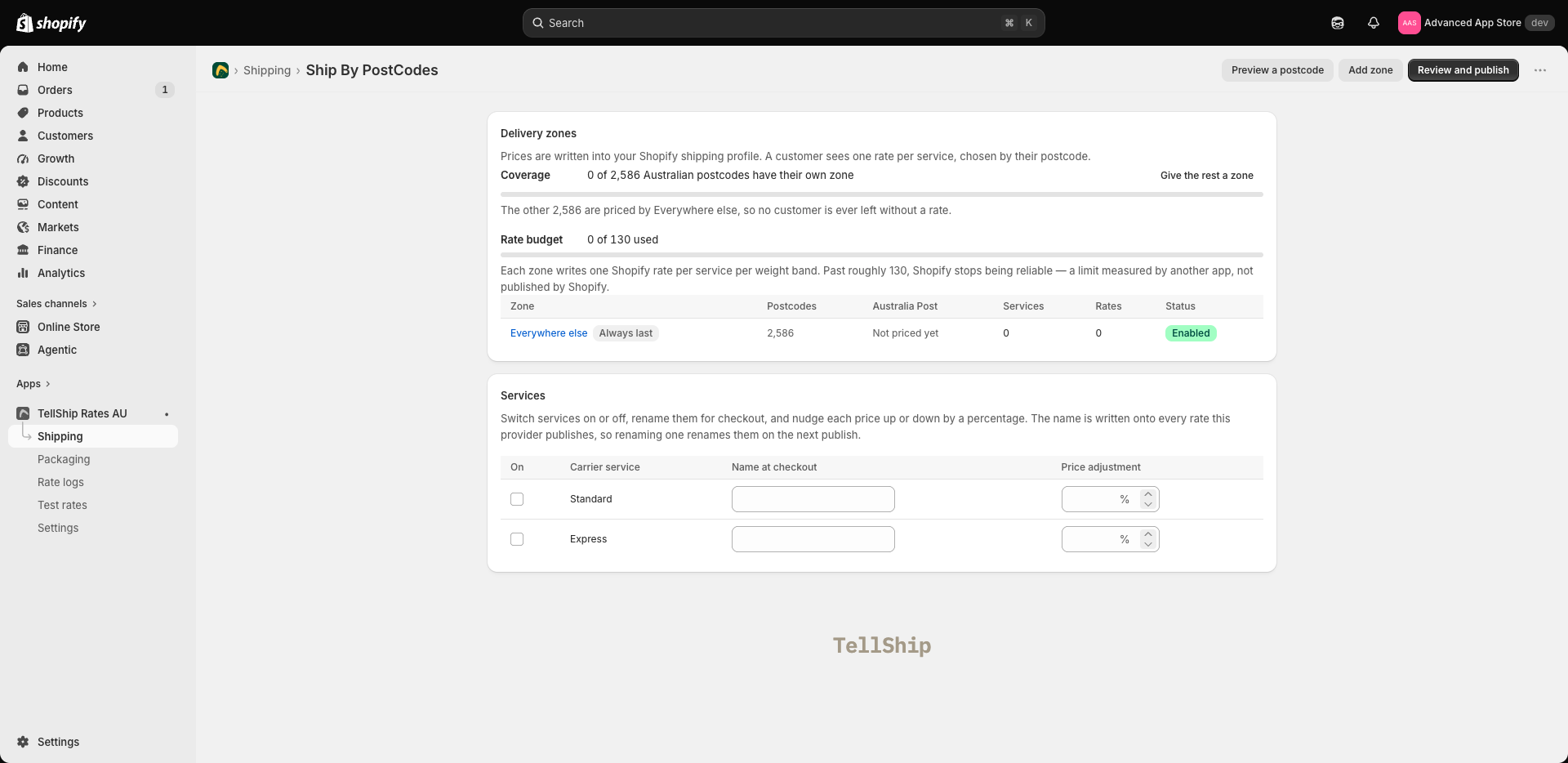Image resolution: width=1568 pixels, height=763 pixels.
Task: Click the TellShip breadcrumb app icon
Action: (x=220, y=70)
